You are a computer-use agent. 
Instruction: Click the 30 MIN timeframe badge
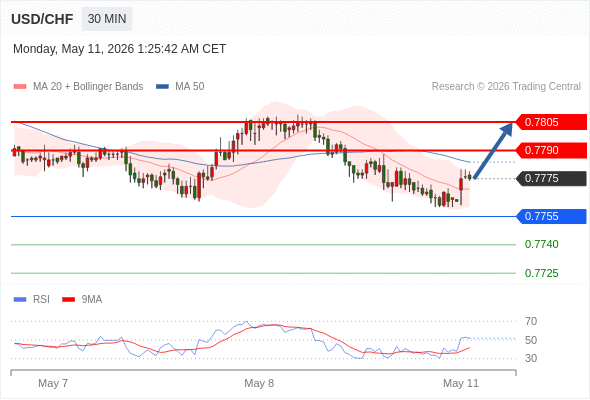click(107, 19)
